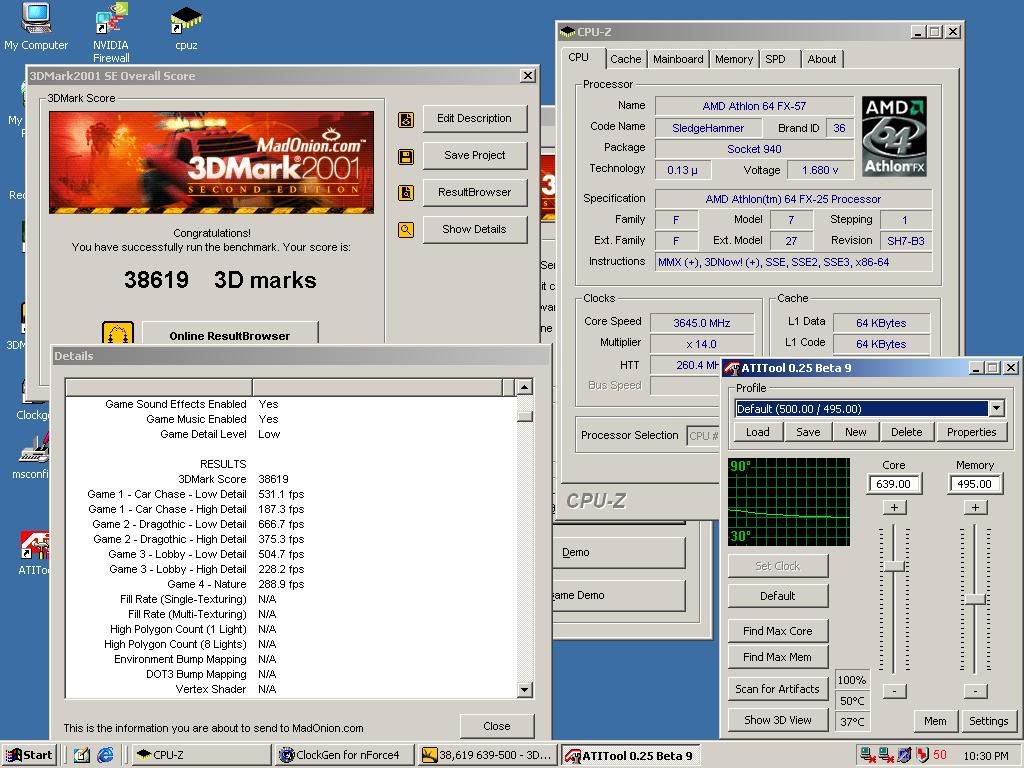1024x768 pixels.
Task: Open the SPD tab in CPU-Z
Action: pos(775,59)
